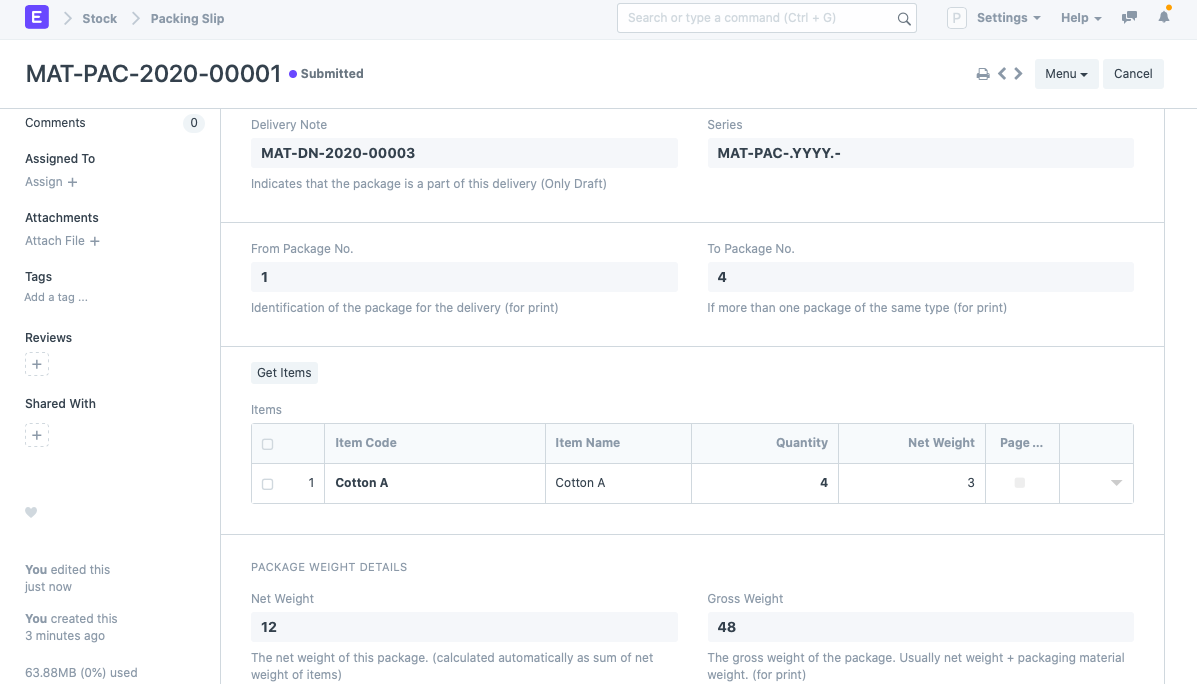Image resolution: width=1197 pixels, height=684 pixels.
Task: Click plus icon under Shared With
Action: tap(37, 435)
